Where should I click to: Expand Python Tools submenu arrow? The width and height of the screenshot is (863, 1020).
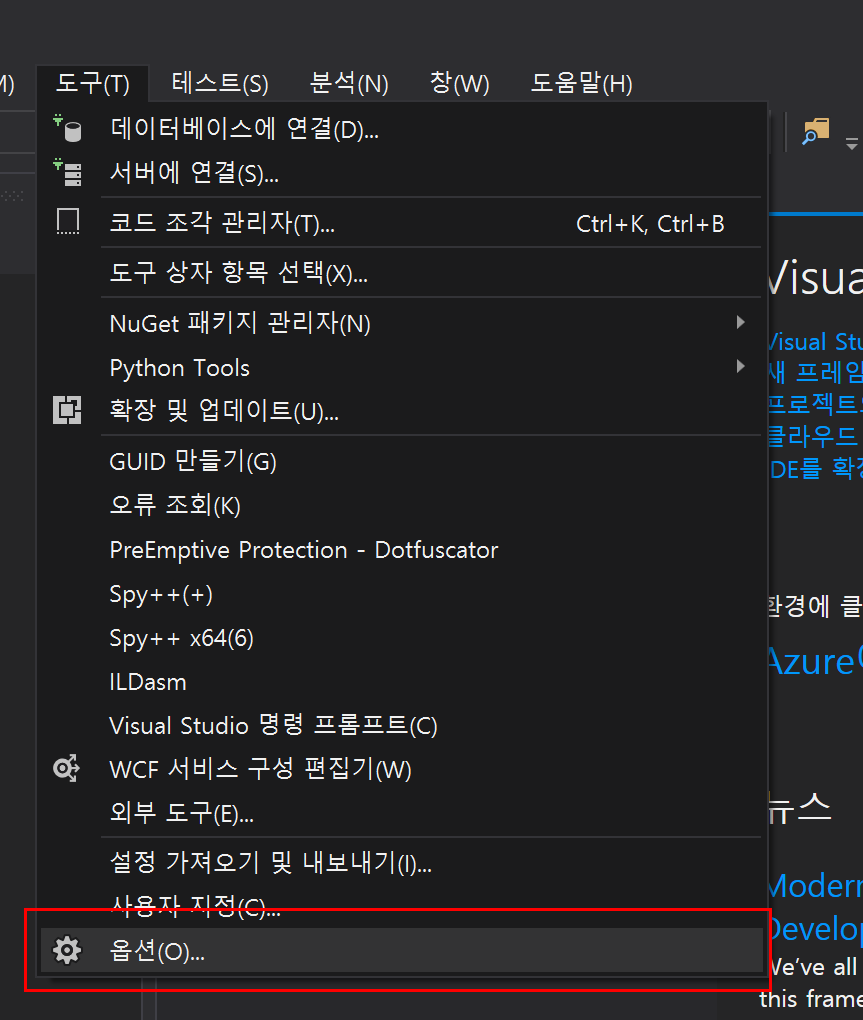coord(740,366)
